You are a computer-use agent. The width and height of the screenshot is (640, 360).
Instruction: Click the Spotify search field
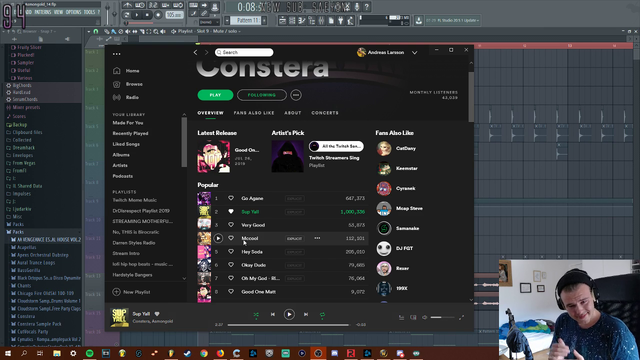(x=244, y=52)
